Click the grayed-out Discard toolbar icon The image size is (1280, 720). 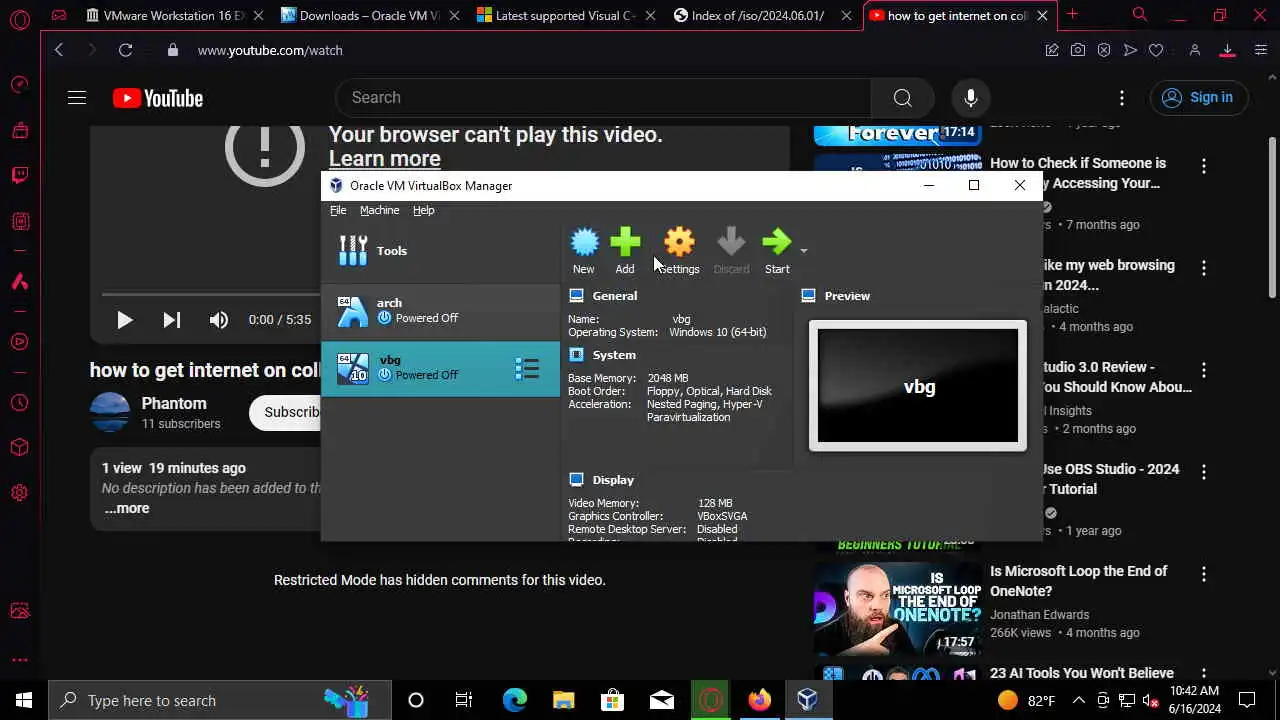coord(731,242)
